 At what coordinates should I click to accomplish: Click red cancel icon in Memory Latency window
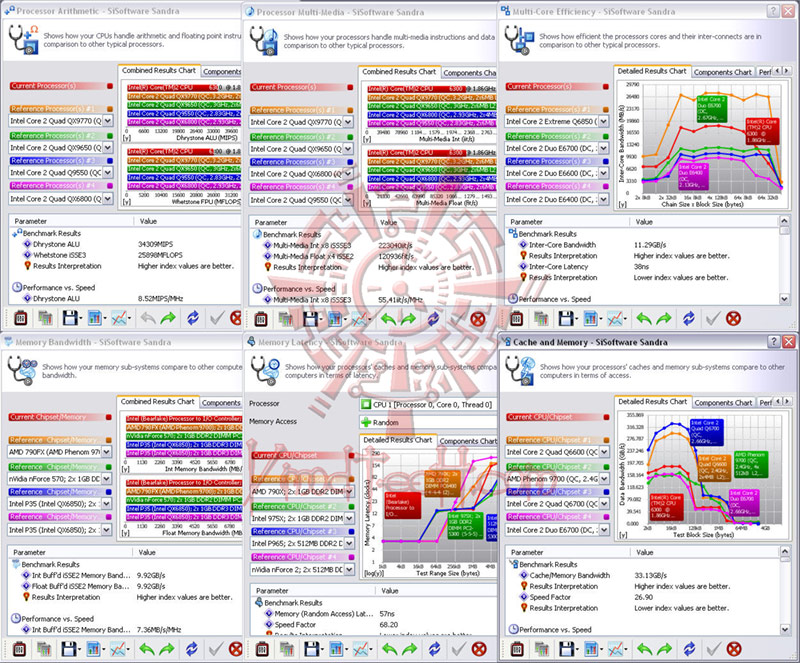pyautogui.click(x=479, y=649)
